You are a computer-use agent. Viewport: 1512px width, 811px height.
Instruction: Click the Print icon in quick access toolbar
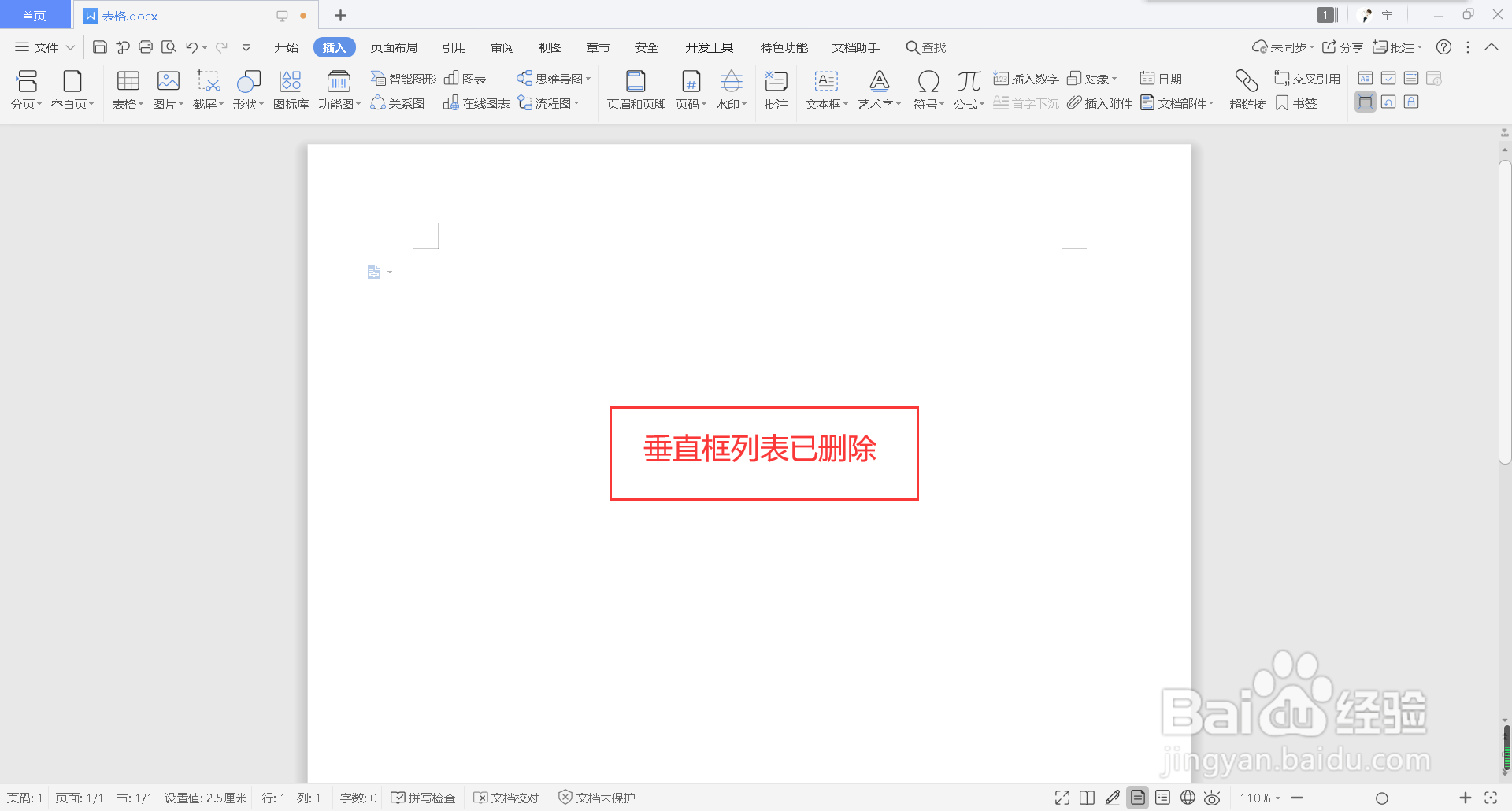pos(146,47)
